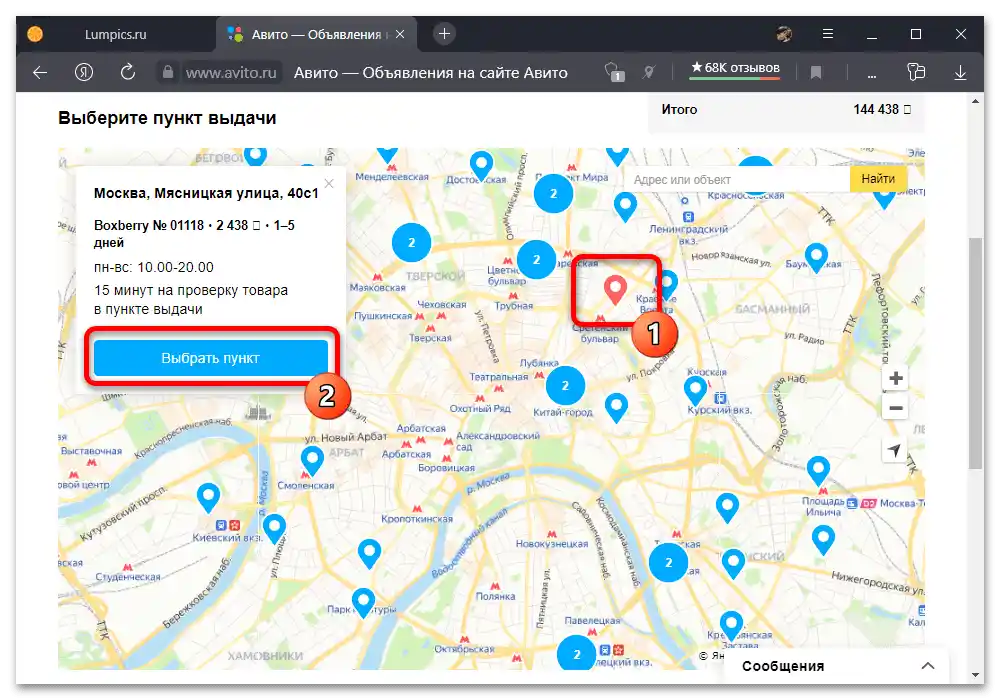Viewport: 1000px width, 700px height.
Task: Open the three-dot more options in address bar
Action: (x=871, y=76)
